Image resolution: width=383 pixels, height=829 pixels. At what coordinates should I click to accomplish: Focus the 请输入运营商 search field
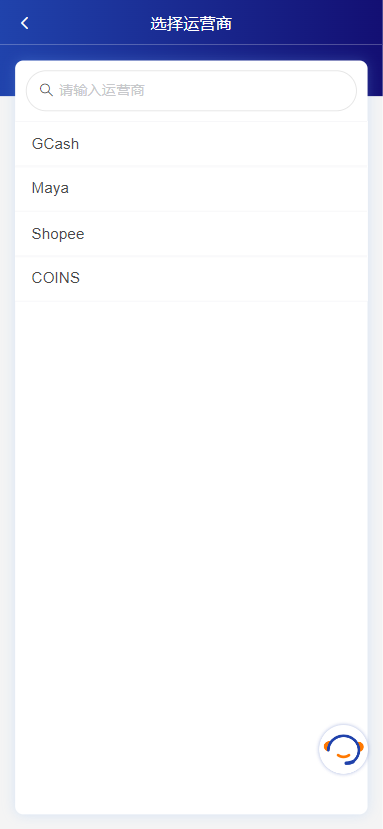click(x=192, y=90)
